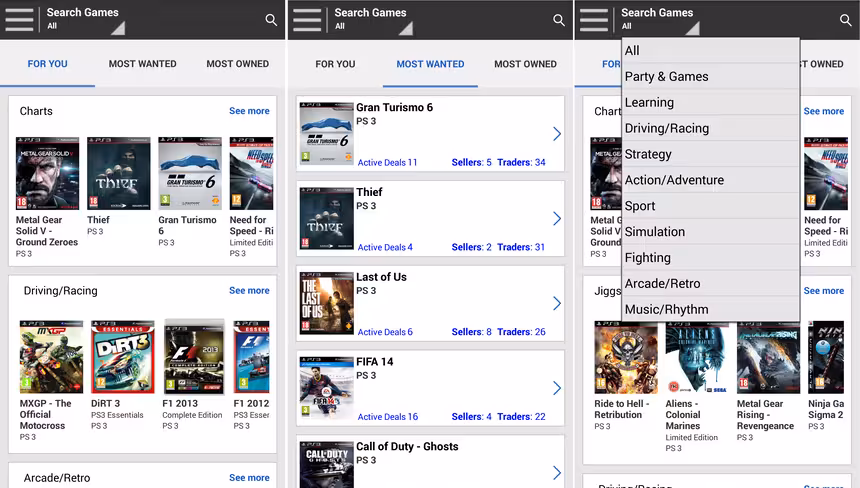Open hamburger menu in right dropdown screen
Screen dimensions: 860x488
(594, 20)
